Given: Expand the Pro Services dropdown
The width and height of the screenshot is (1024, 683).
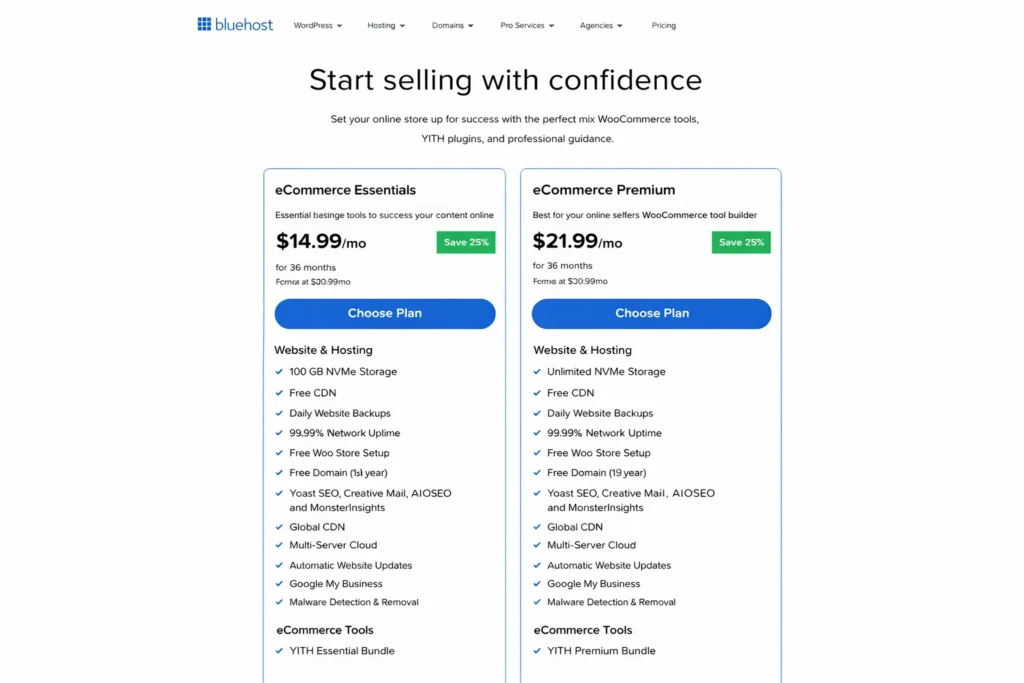Looking at the screenshot, I should [x=525, y=25].
